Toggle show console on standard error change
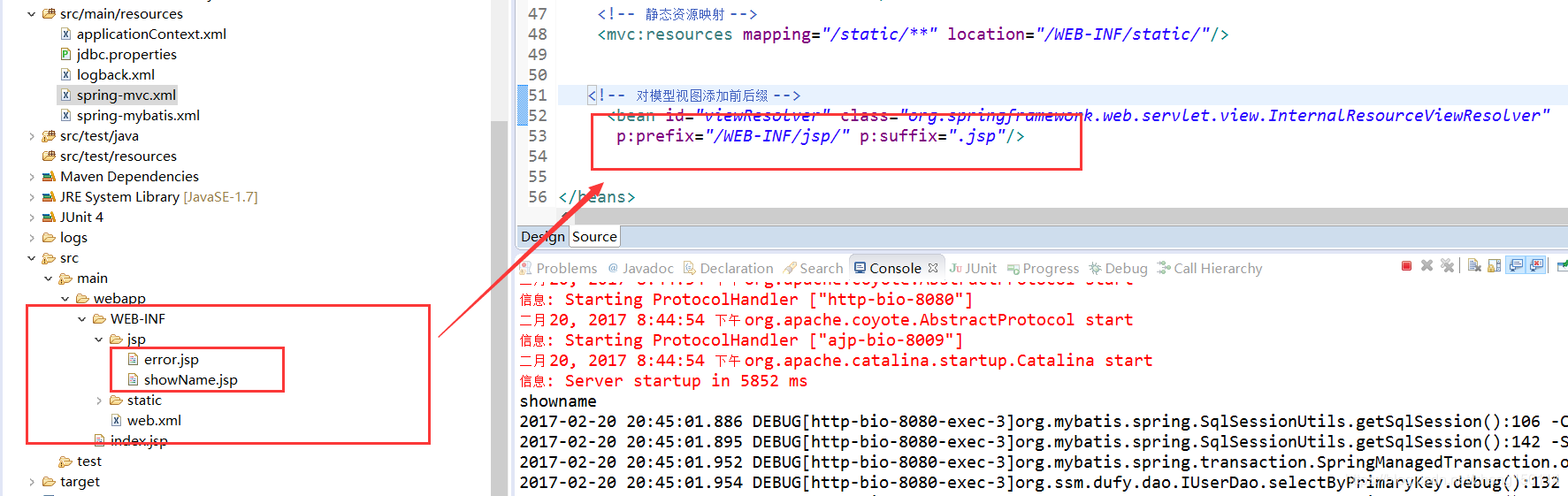The height and width of the screenshot is (496, 1568). pos(1537,266)
